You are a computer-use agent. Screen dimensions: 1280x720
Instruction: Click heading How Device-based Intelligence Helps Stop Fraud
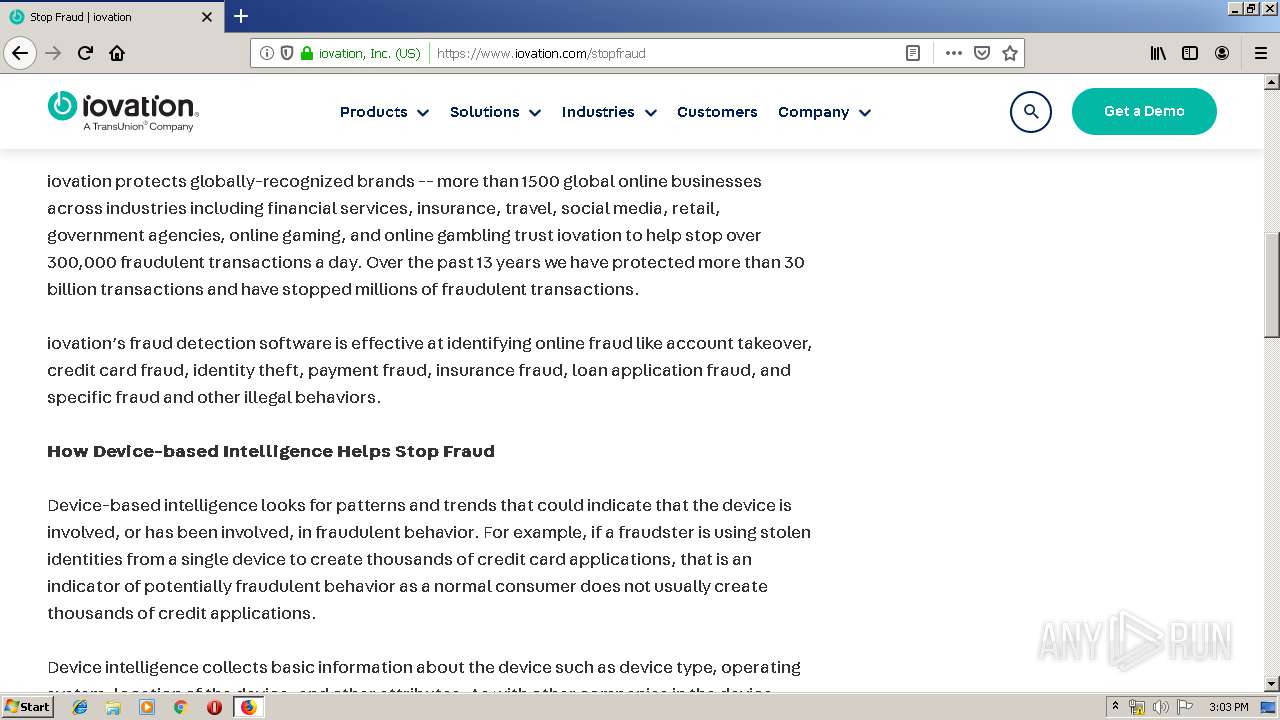[x=271, y=451]
